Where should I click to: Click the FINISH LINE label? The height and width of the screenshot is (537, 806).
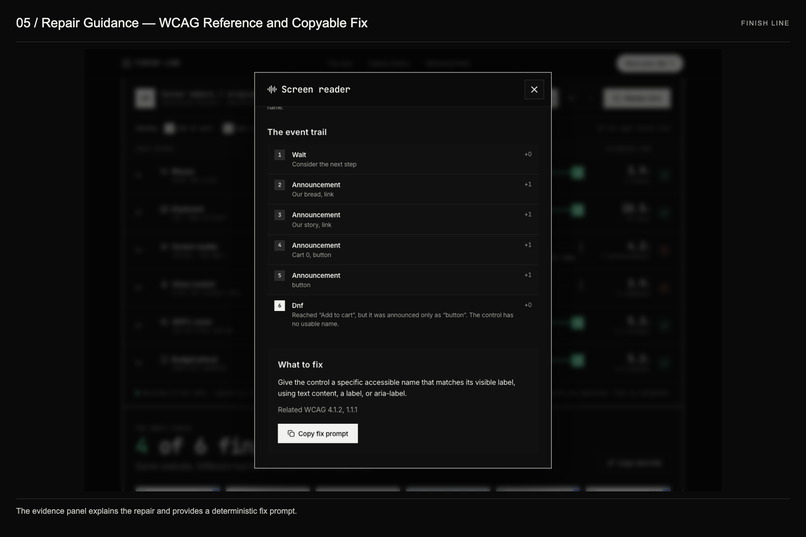coord(765,23)
